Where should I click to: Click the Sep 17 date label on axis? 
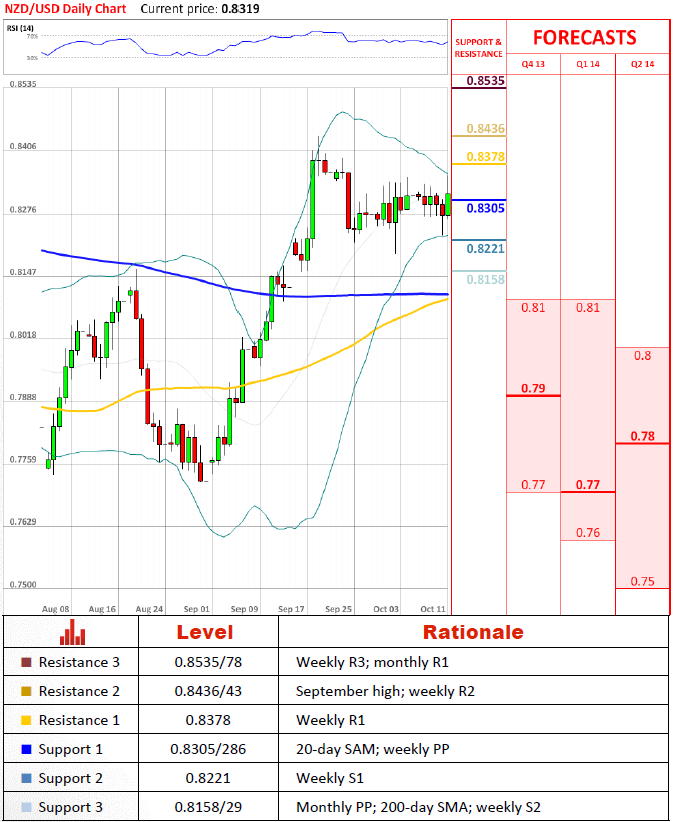pos(292,608)
